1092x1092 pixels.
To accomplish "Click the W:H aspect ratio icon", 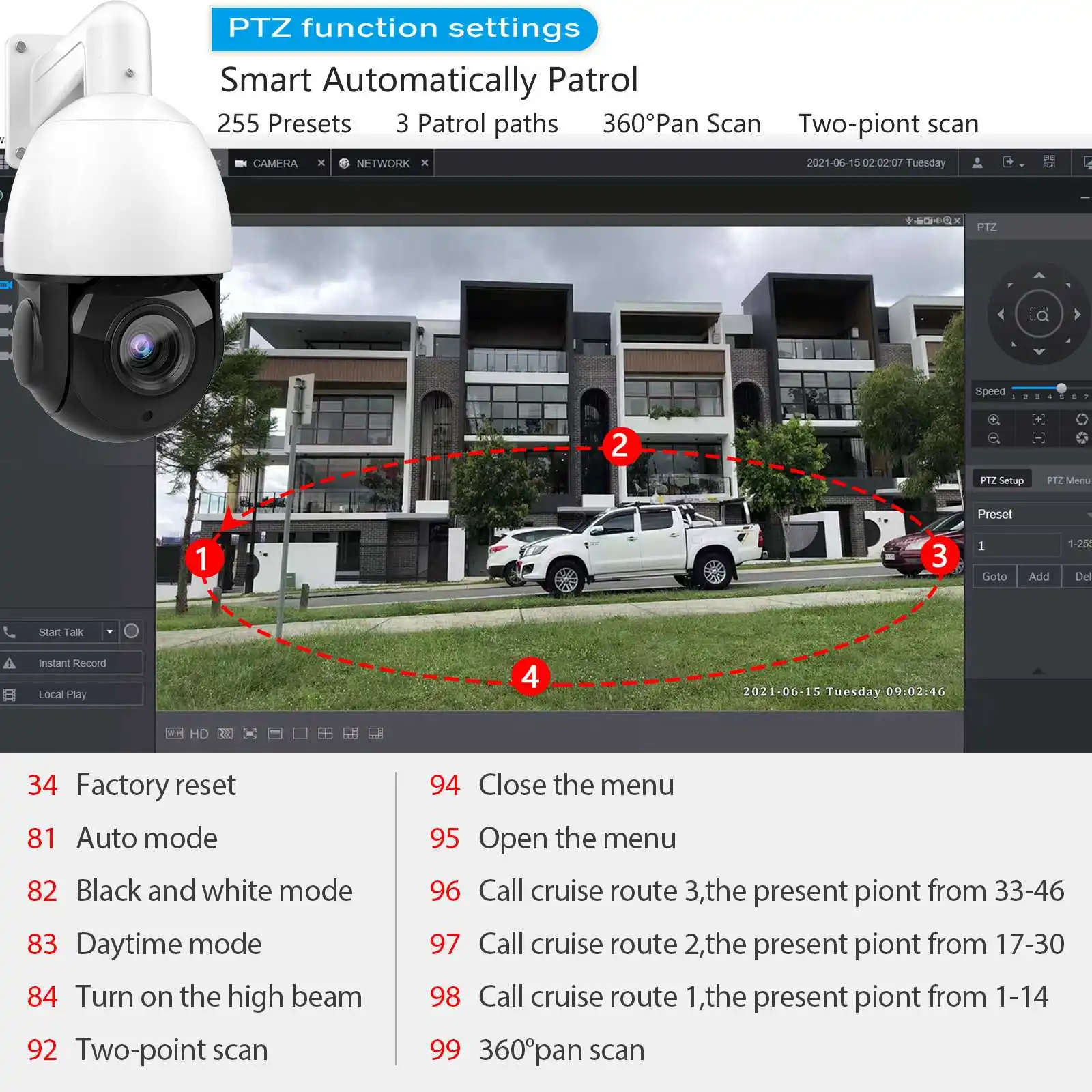I will 174,733.
